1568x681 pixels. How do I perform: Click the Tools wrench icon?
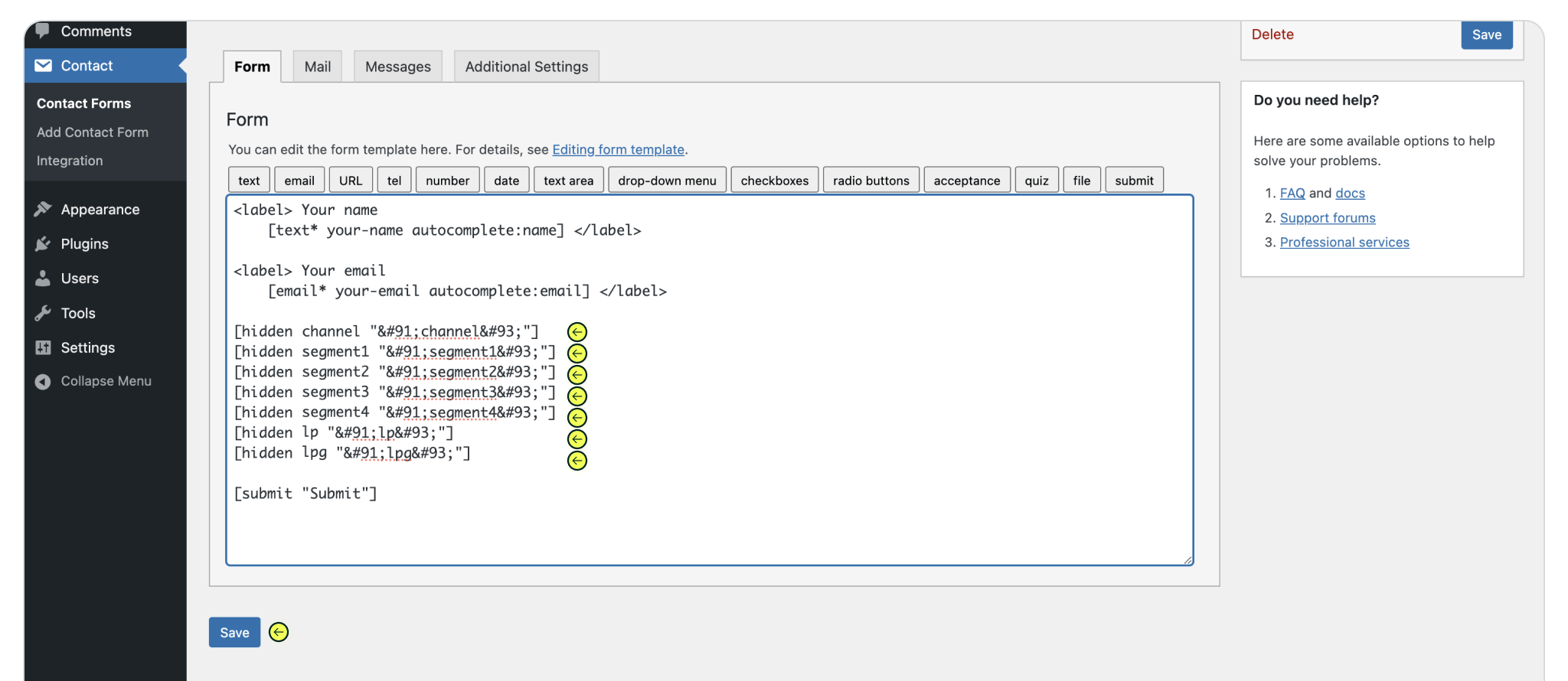[x=43, y=313]
